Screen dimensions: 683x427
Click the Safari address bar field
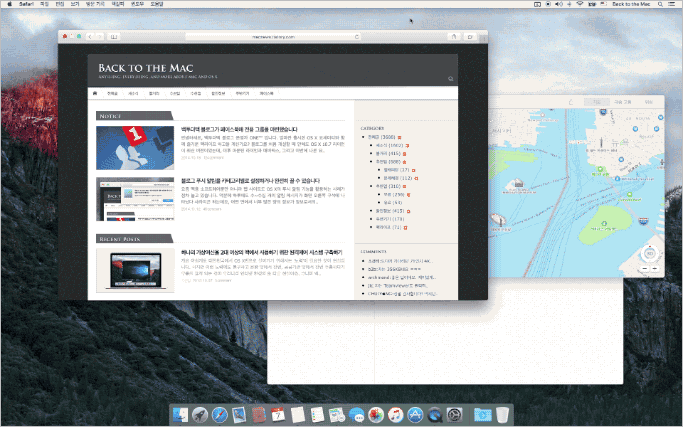point(273,37)
